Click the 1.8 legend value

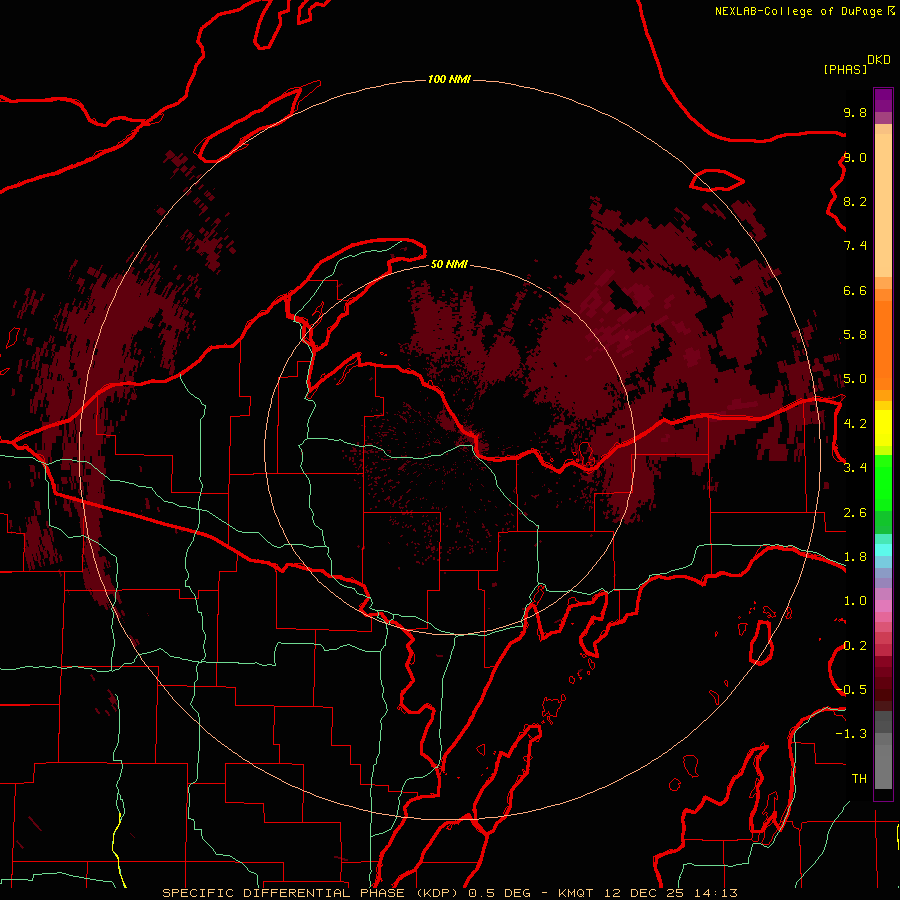pos(855,557)
